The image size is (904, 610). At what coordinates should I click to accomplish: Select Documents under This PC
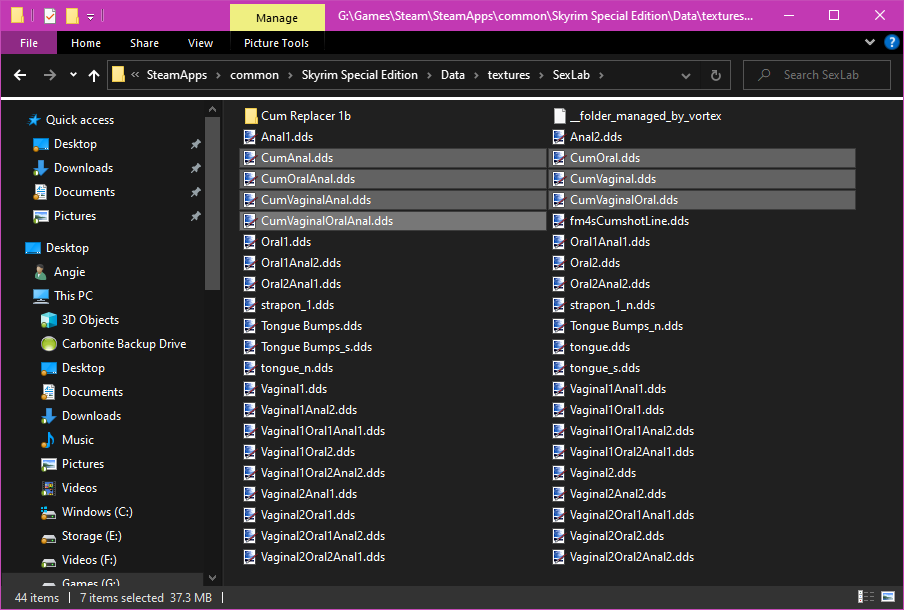92,392
